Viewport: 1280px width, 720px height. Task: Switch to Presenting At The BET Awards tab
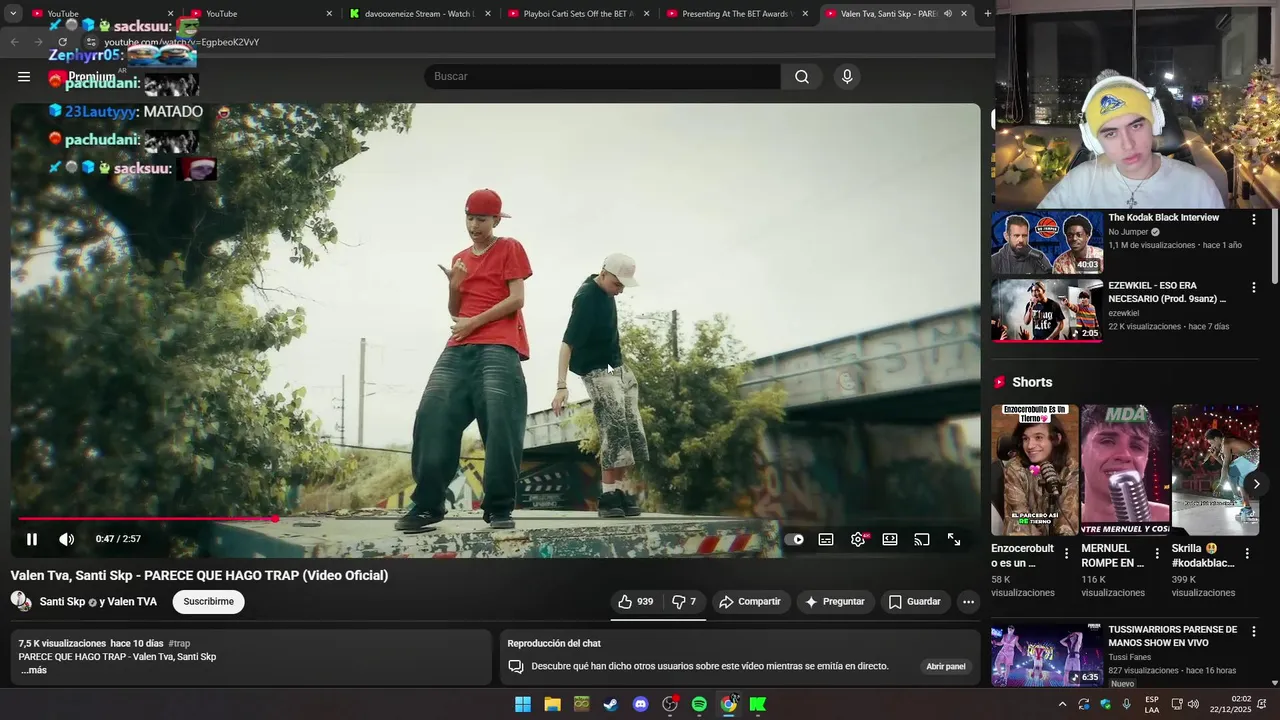coord(737,14)
